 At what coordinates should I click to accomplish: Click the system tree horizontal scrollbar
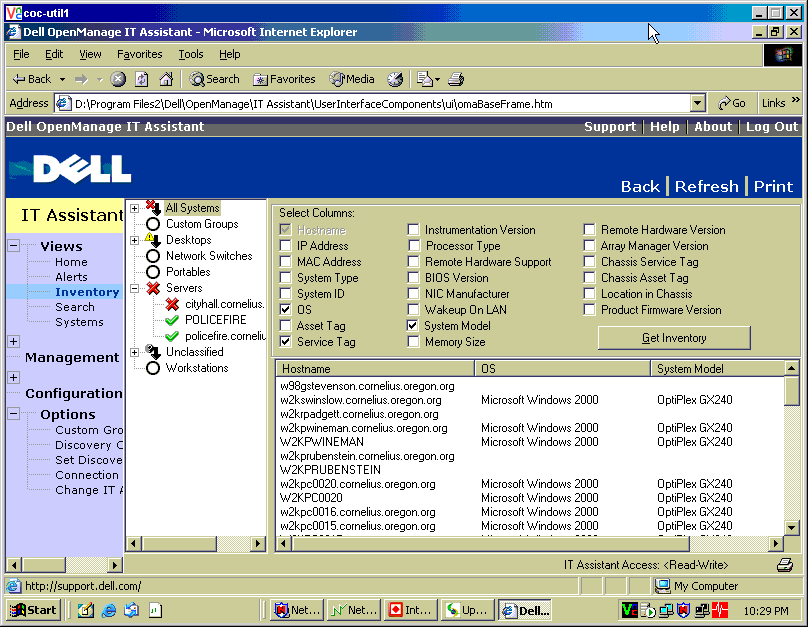click(179, 544)
